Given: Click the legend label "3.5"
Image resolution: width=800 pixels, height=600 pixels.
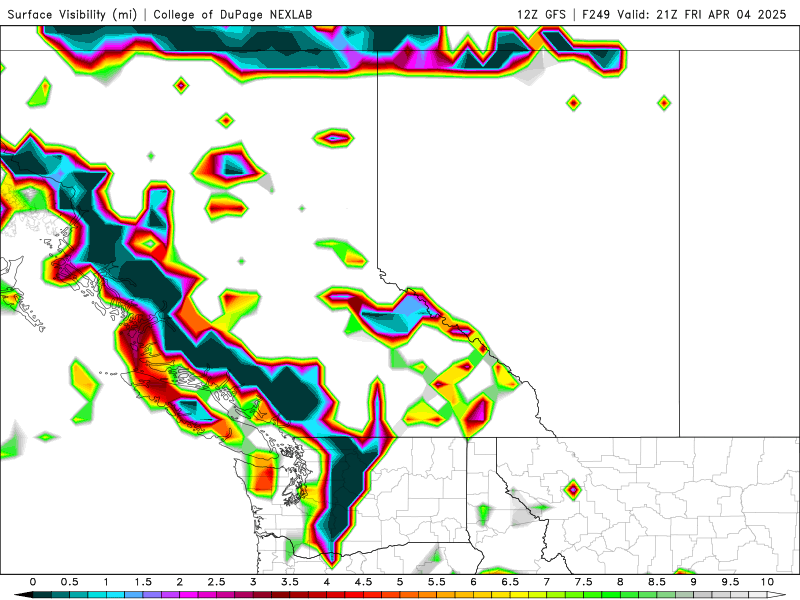Looking at the screenshot, I should coord(290,582).
